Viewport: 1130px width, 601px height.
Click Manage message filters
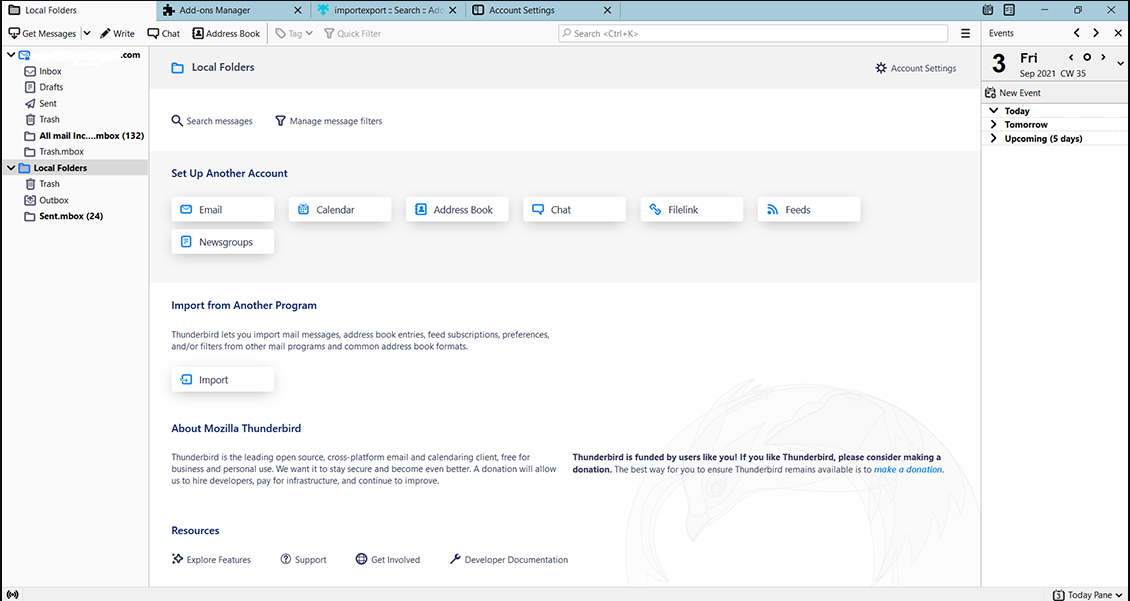[x=329, y=121]
